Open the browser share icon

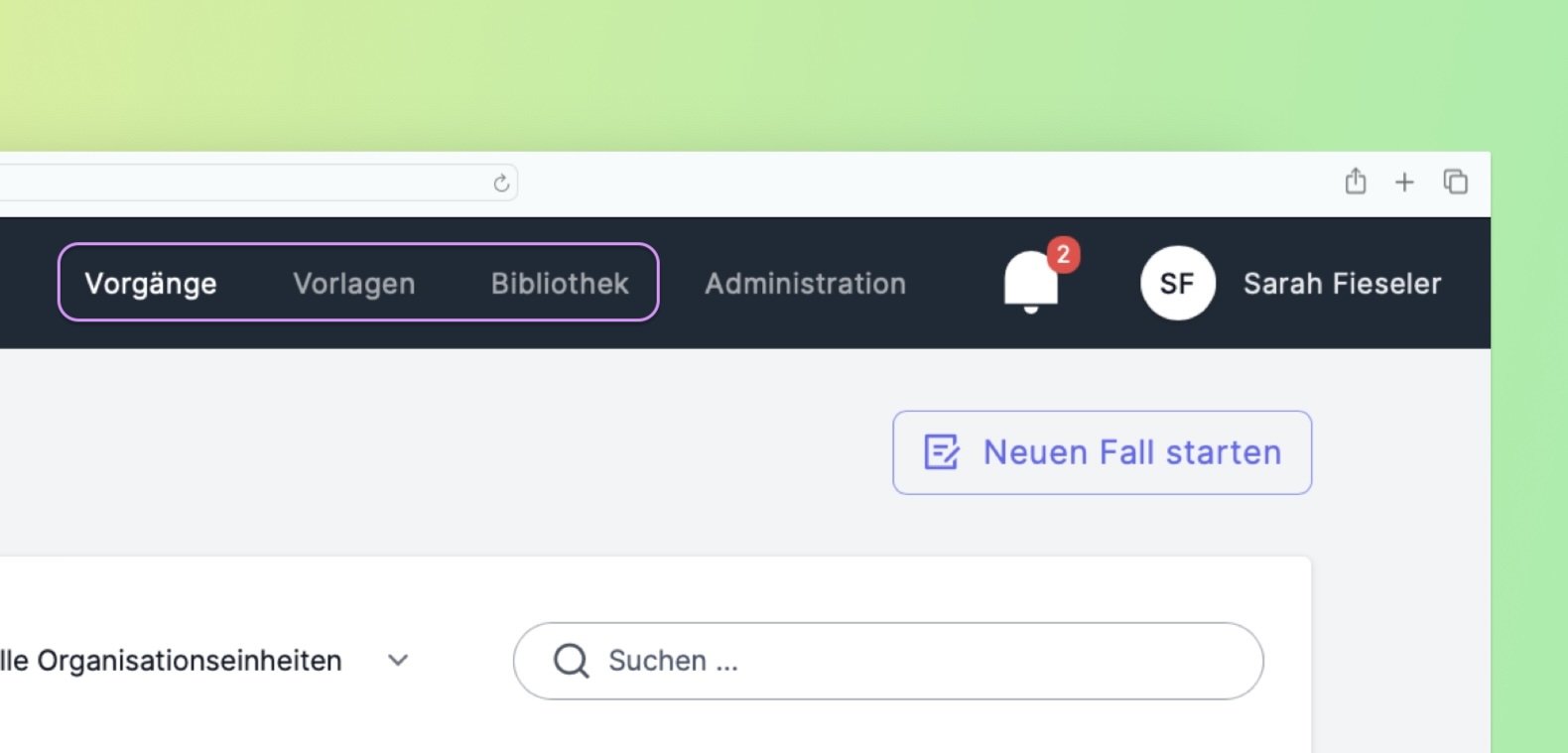tap(1356, 182)
